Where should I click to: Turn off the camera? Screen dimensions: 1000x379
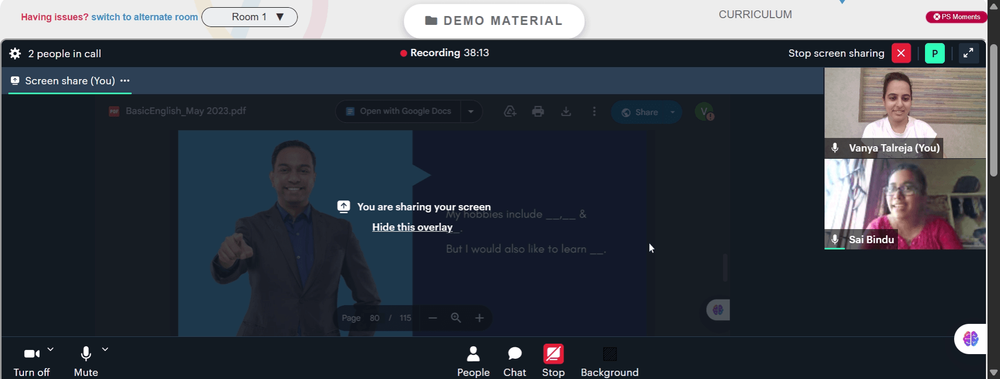pos(31,362)
